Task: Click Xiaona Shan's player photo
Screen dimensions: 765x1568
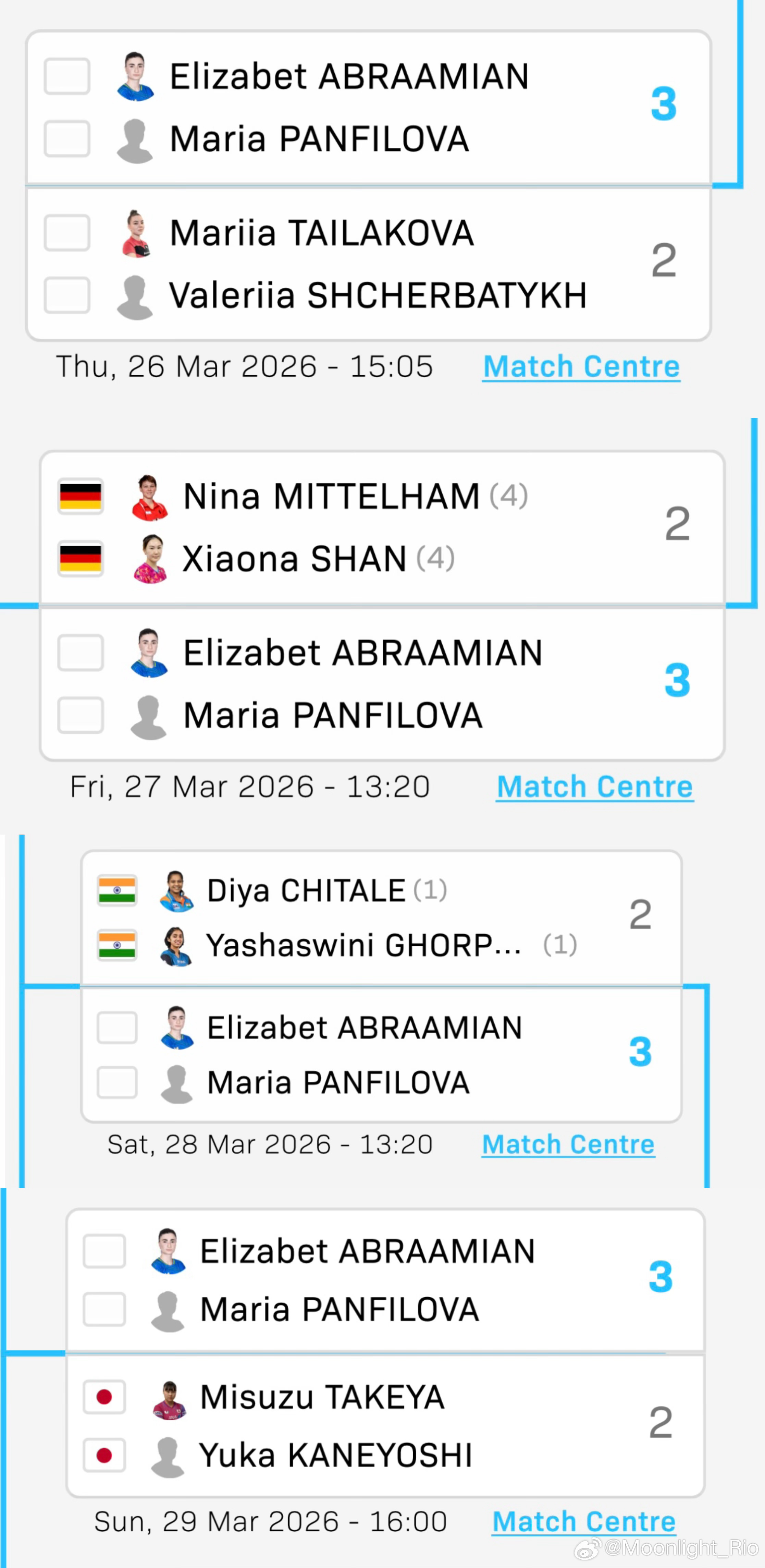Action: coord(149,559)
